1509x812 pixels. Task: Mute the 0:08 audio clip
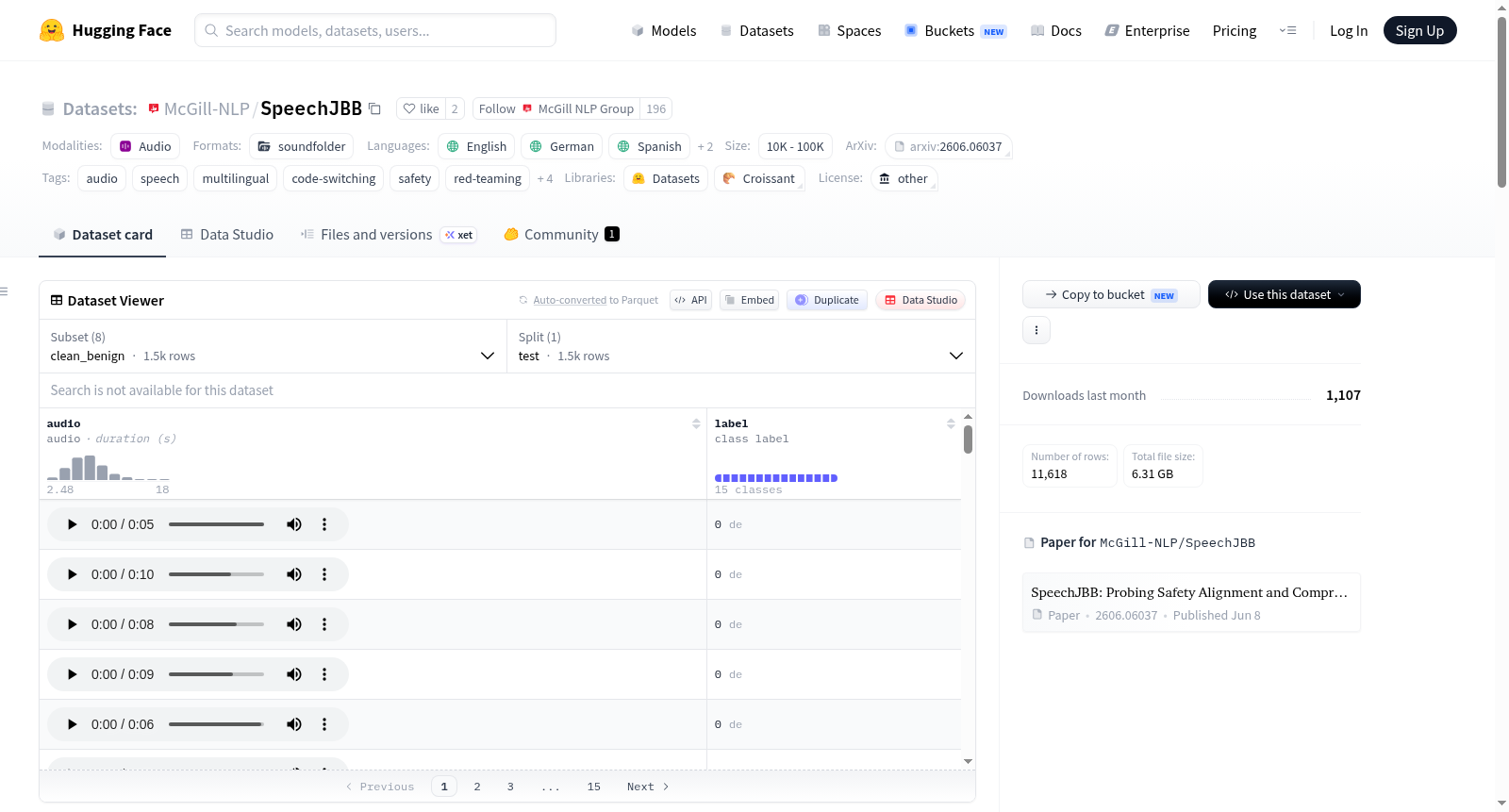294,624
